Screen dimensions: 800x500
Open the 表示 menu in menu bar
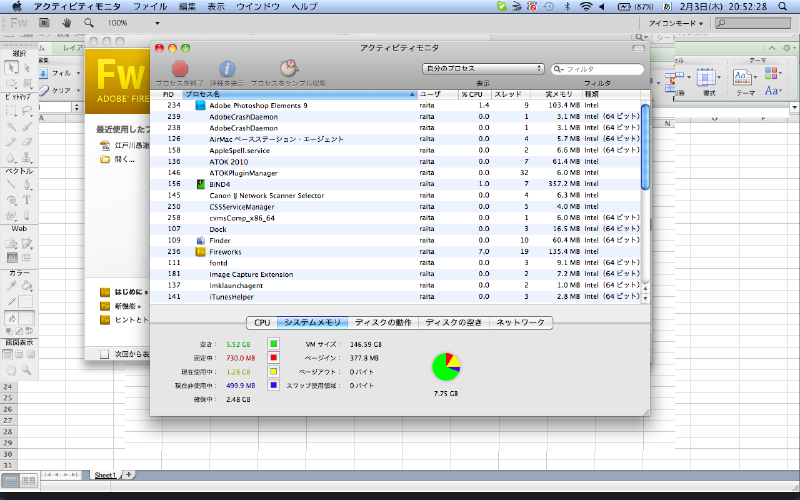tap(216, 7)
